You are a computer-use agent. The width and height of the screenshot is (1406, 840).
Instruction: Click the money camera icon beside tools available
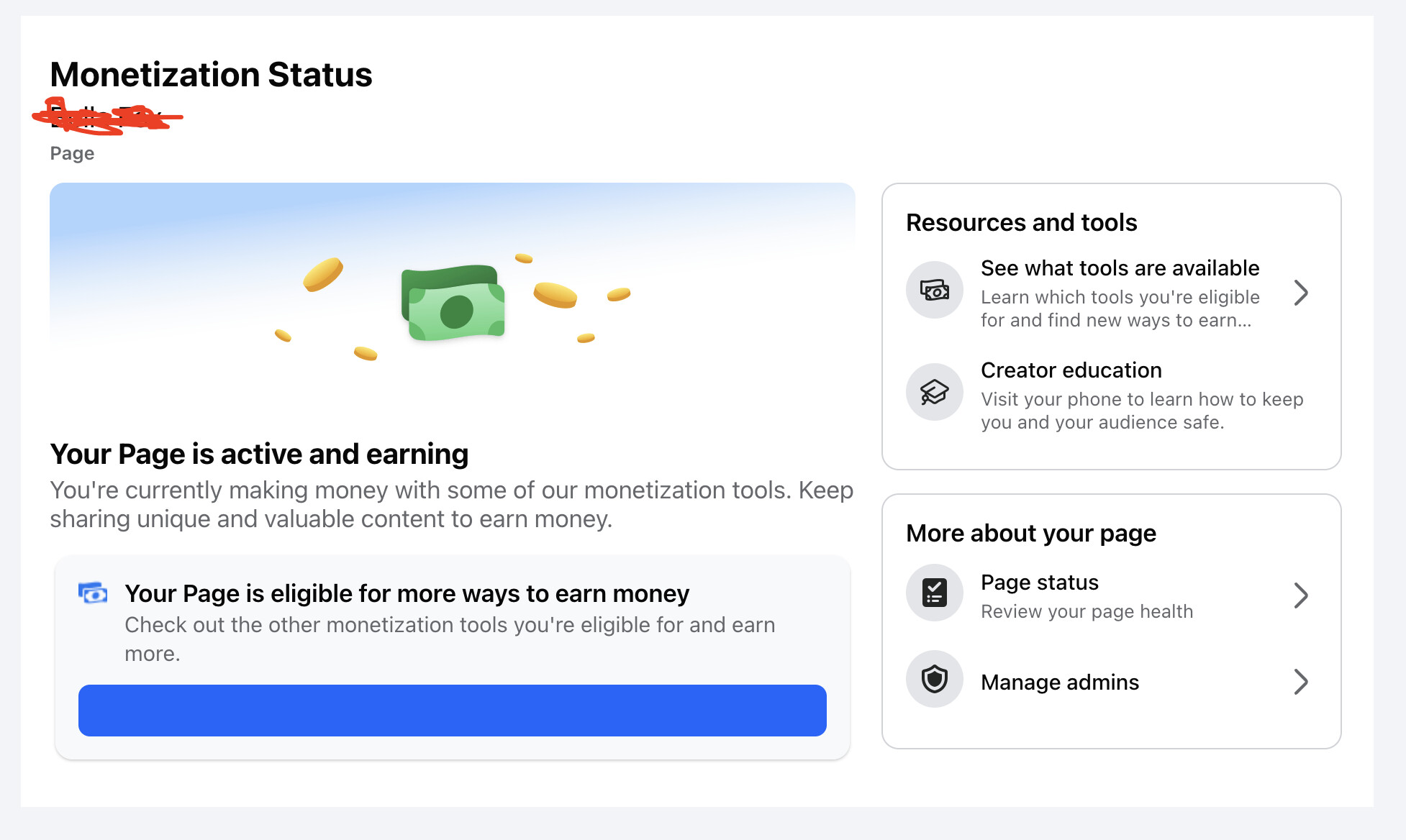click(934, 290)
